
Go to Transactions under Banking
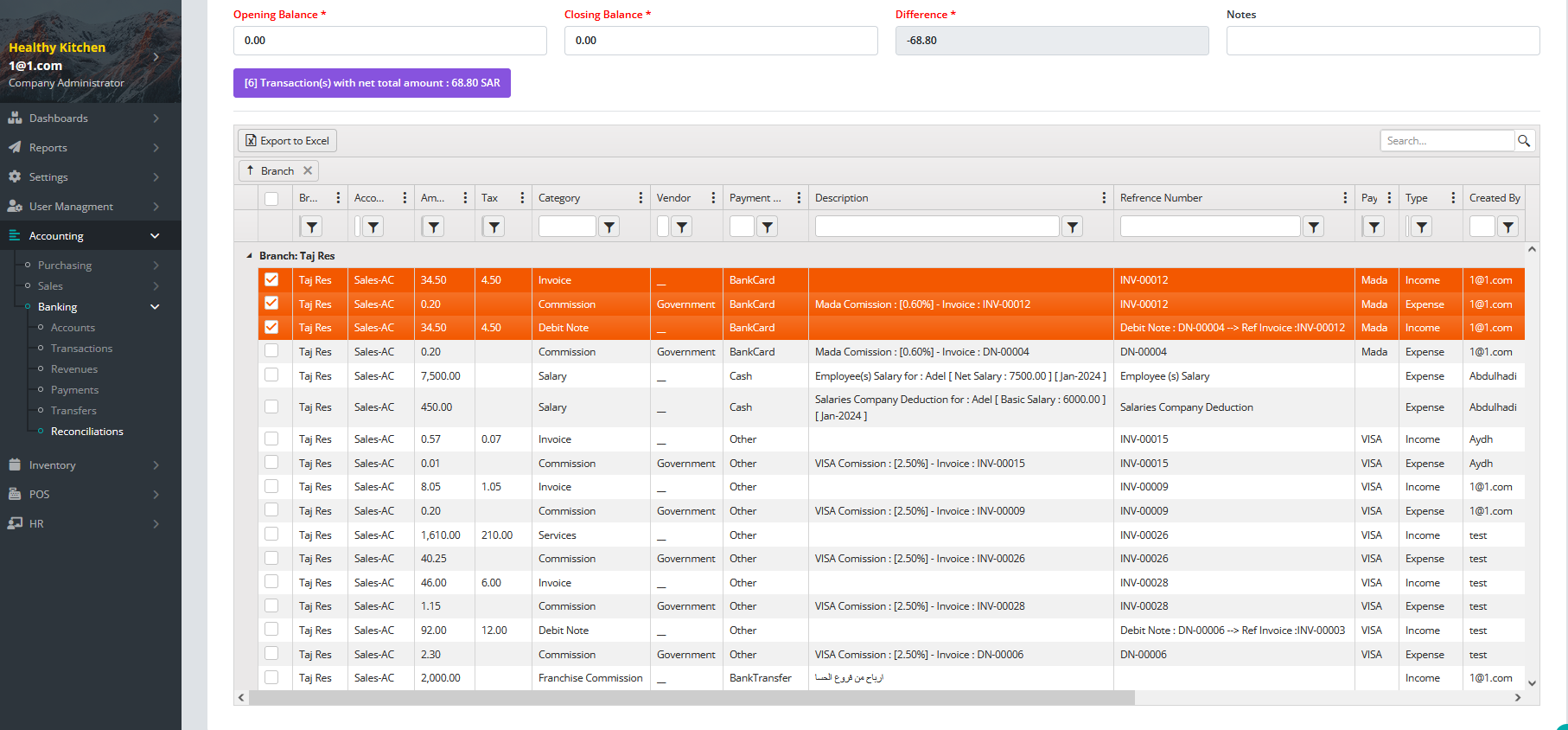81,349
